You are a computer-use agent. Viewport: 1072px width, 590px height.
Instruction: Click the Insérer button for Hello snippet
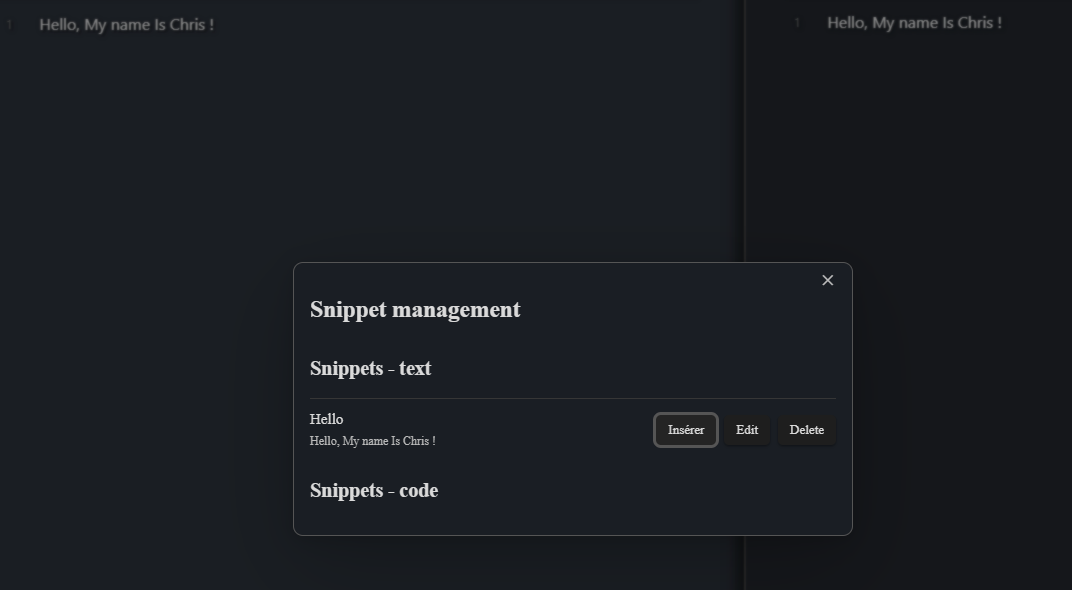(686, 430)
